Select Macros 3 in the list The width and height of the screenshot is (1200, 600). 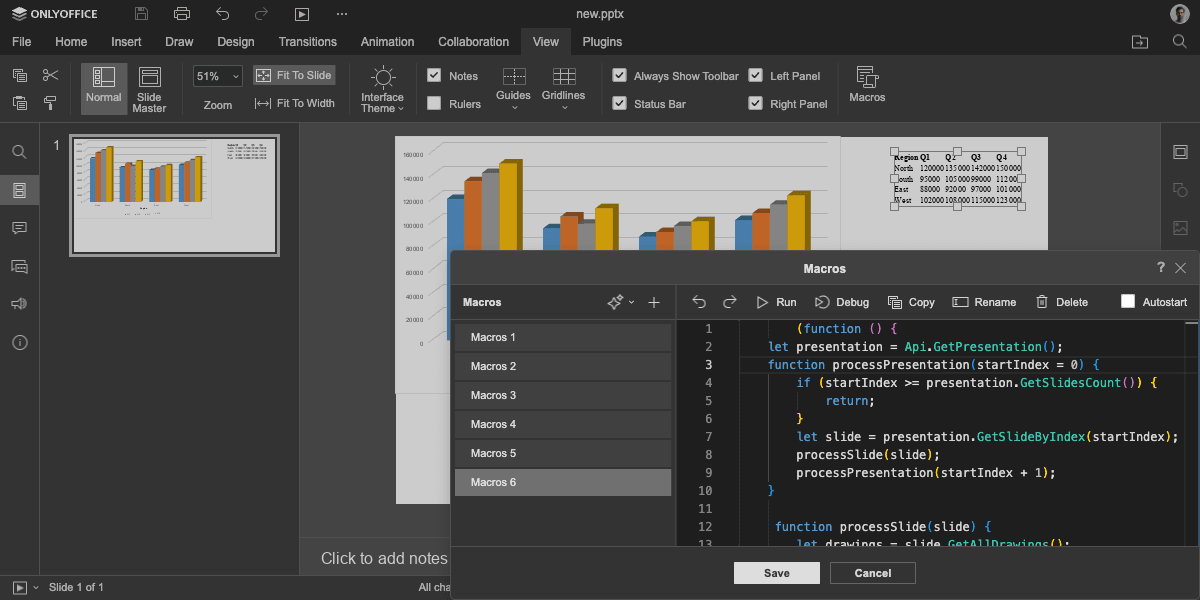click(x=563, y=395)
